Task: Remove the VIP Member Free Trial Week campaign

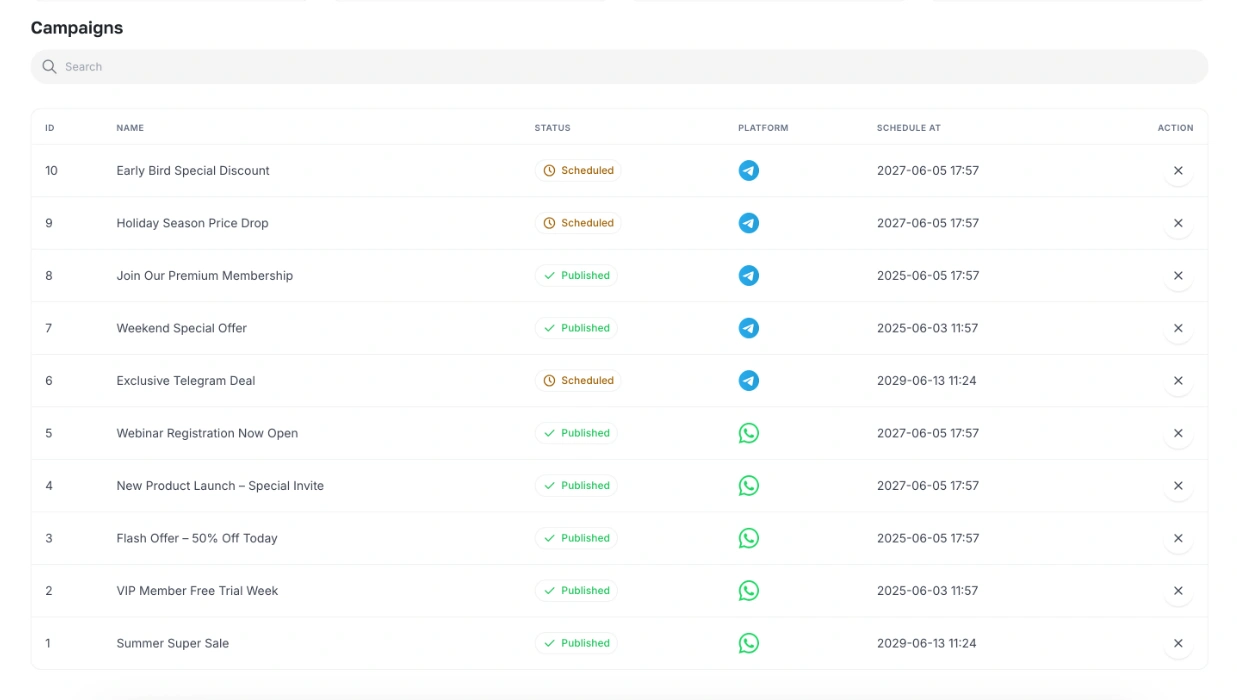Action: coord(1177,591)
